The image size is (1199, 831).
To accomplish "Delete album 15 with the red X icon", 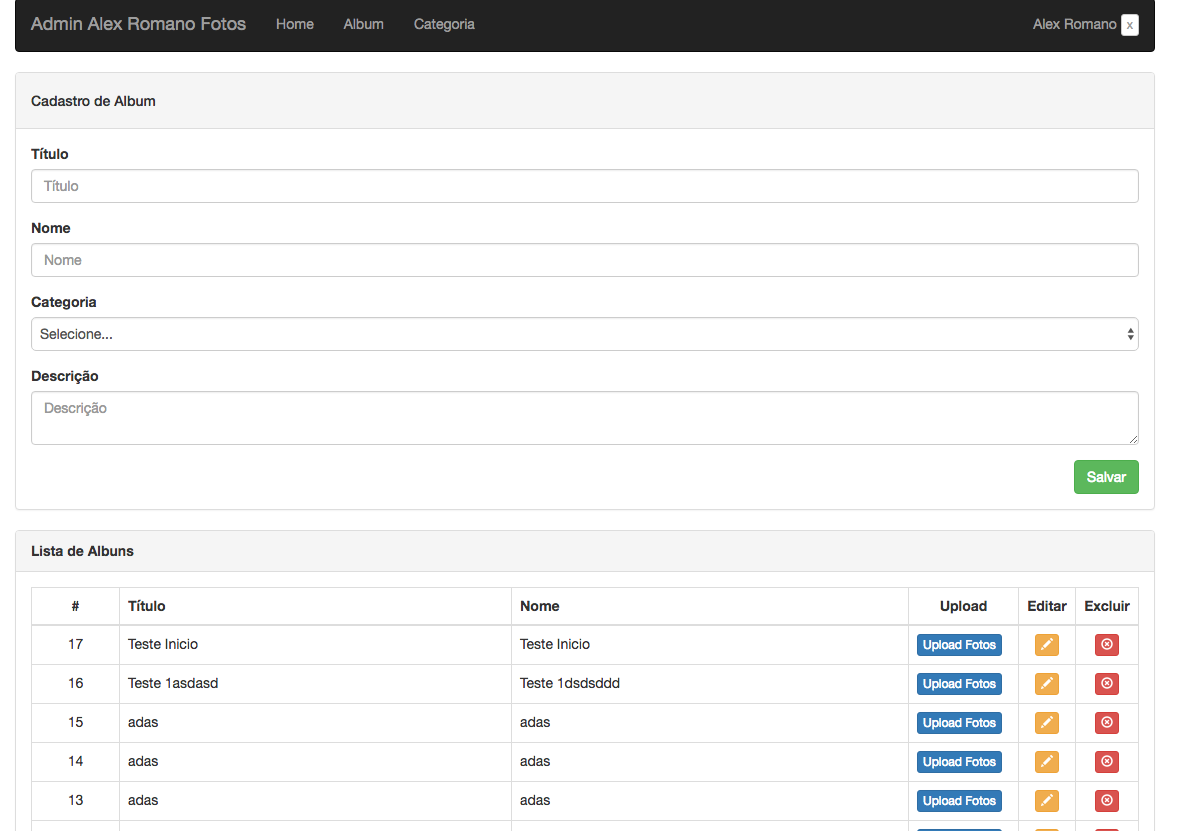I will pos(1106,722).
